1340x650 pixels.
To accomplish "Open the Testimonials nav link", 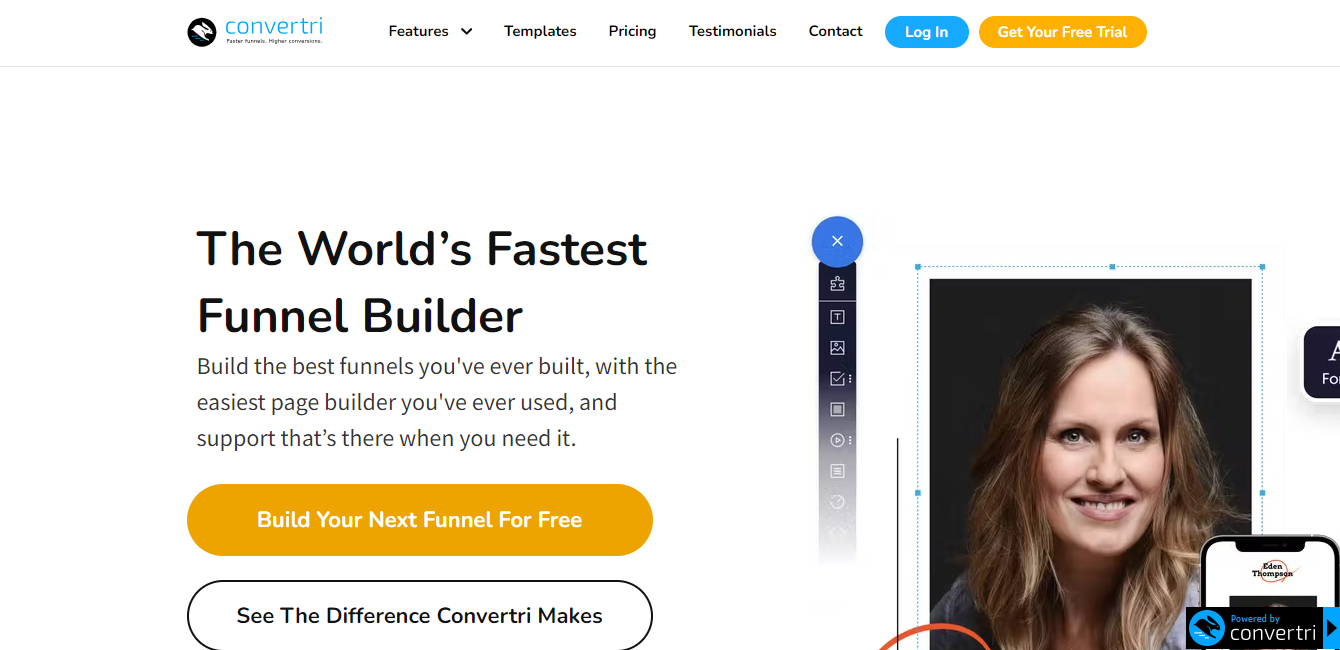I will pos(732,31).
